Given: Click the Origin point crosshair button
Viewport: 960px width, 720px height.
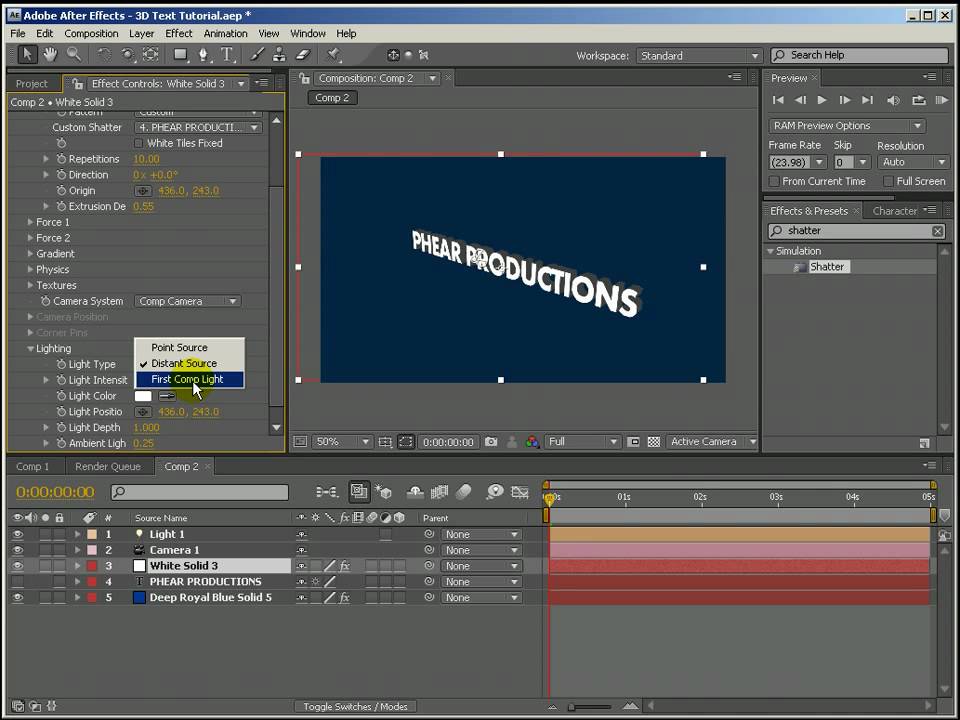Looking at the screenshot, I should pyautogui.click(x=143, y=190).
